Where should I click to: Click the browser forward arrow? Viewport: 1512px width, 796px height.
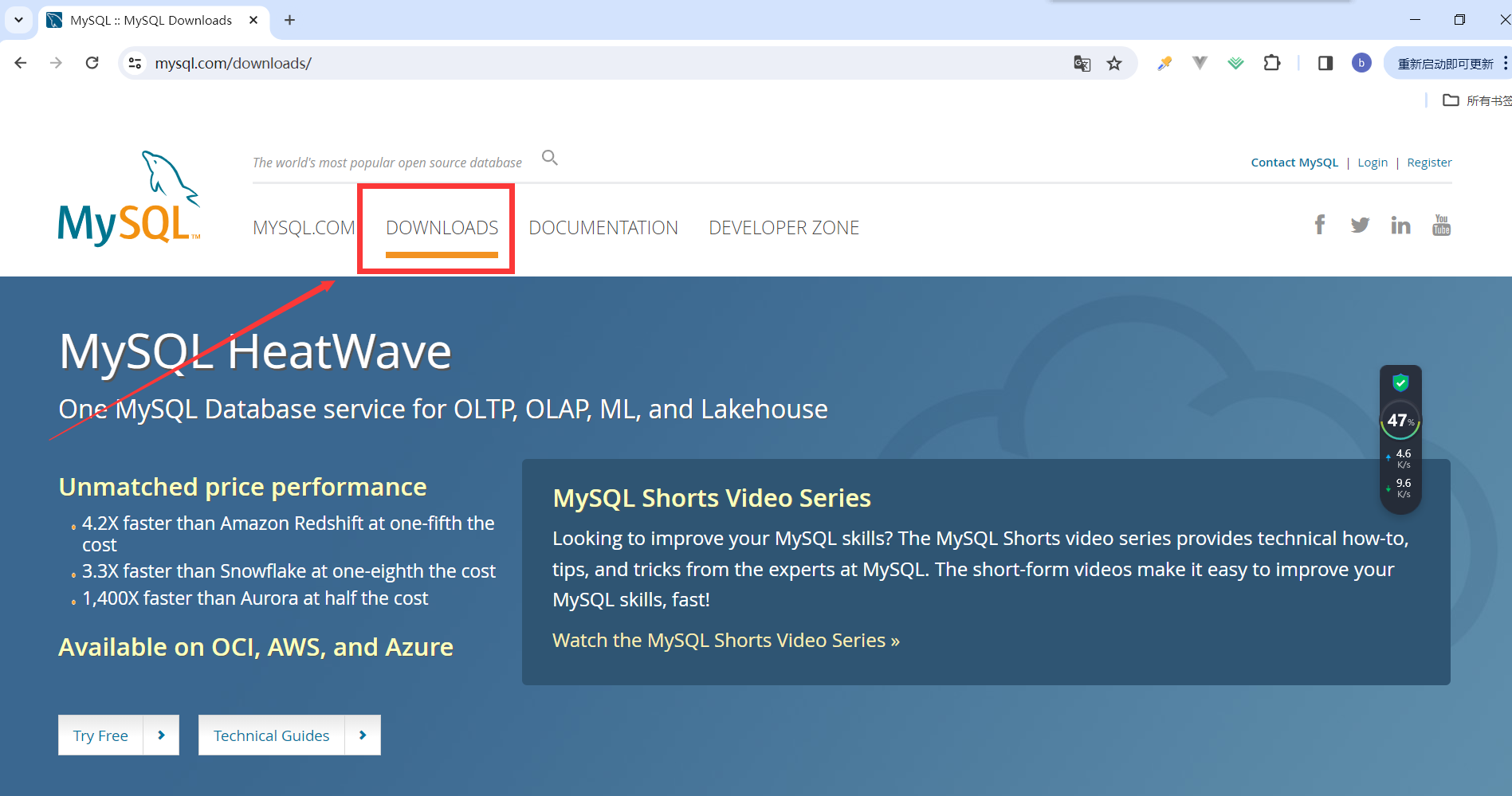click(56, 63)
